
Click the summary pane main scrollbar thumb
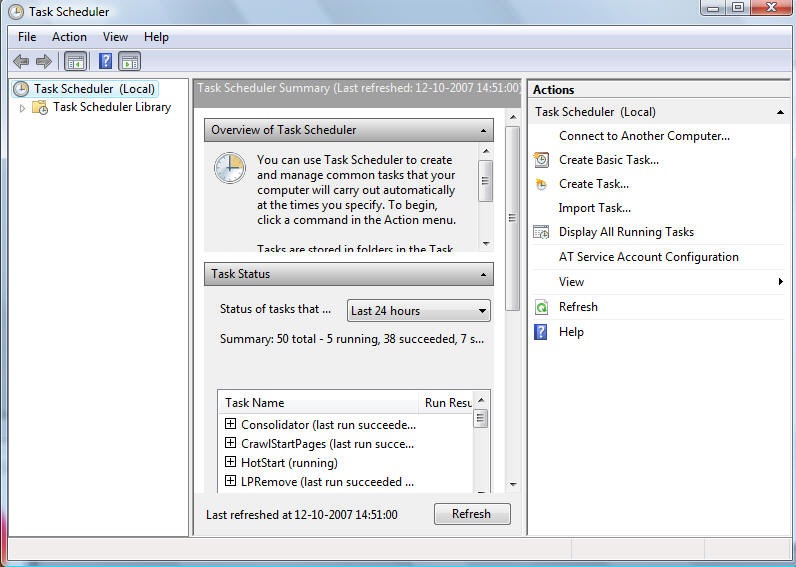point(513,218)
